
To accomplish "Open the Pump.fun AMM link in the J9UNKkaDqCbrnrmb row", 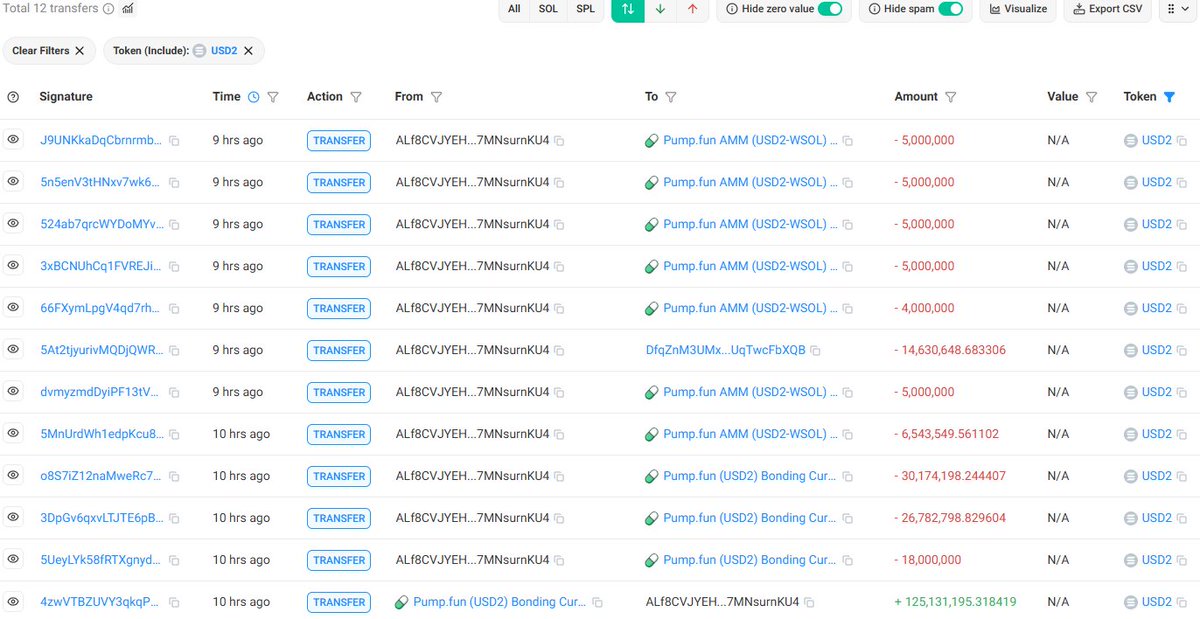I will (x=750, y=141).
